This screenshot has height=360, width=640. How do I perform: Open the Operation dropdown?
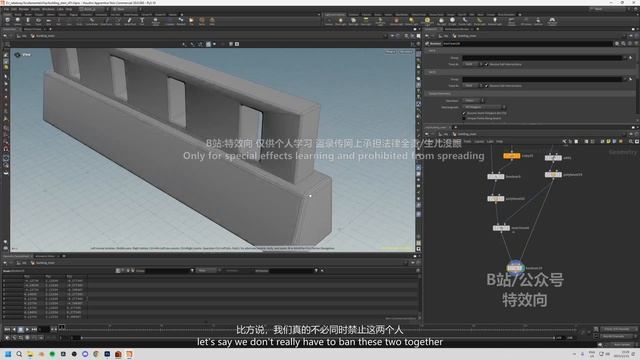[473, 100]
